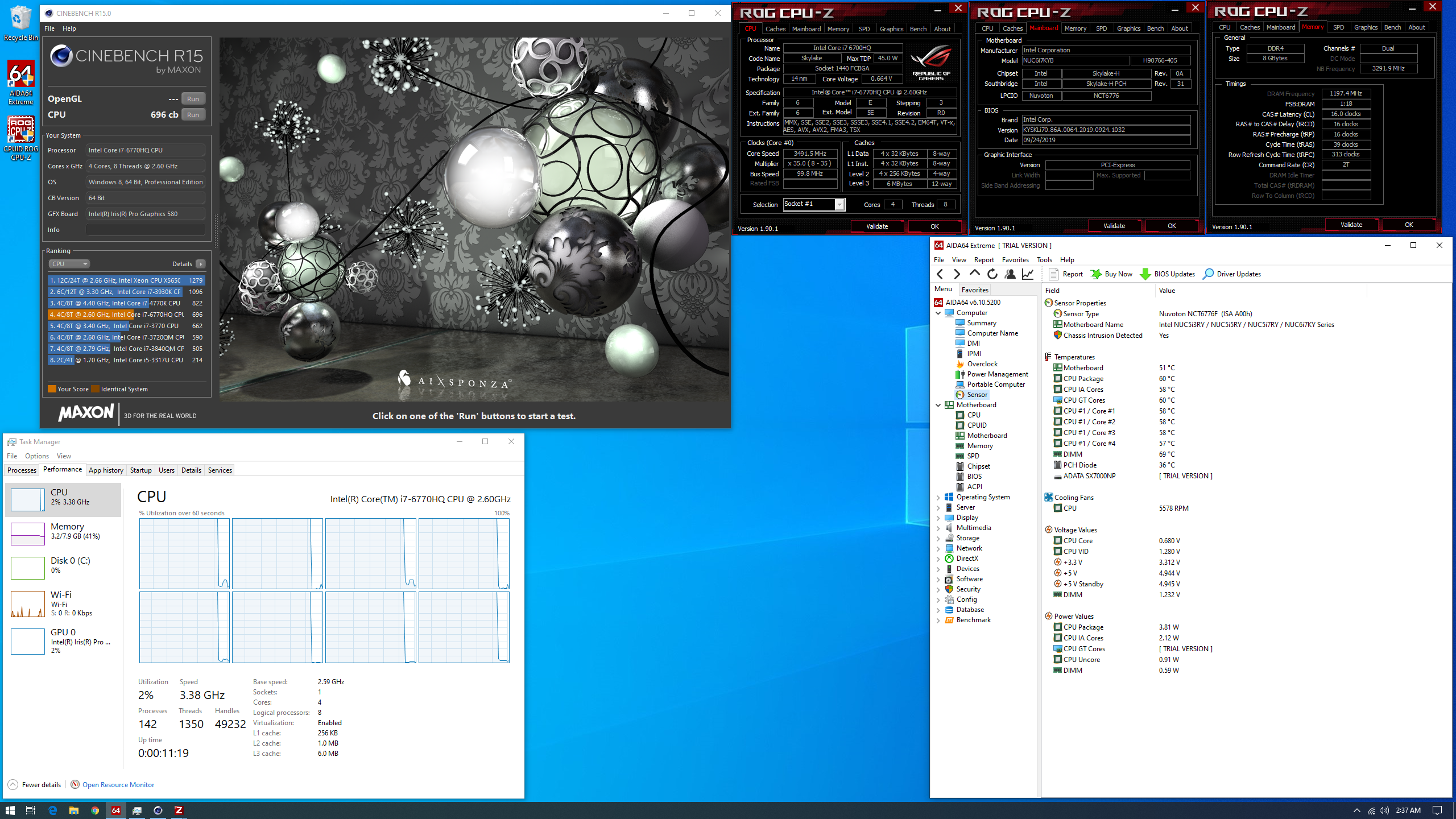Click the AIDA64 up-level arrow icon
Image resolution: width=1456 pixels, height=819 pixels.
(974, 274)
